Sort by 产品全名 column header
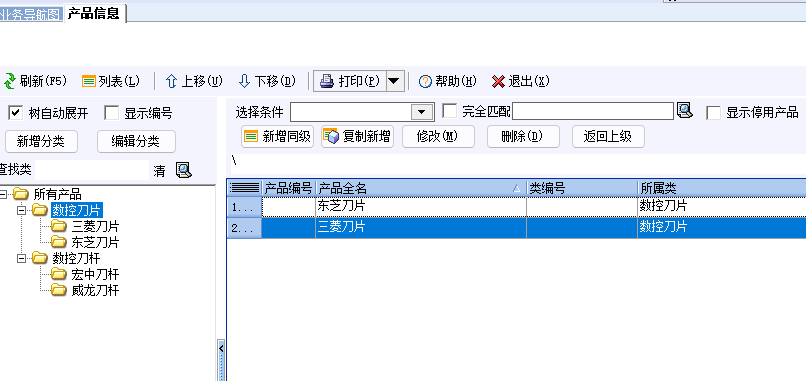This screenshot has height=381, width=806. click(420, 188)
